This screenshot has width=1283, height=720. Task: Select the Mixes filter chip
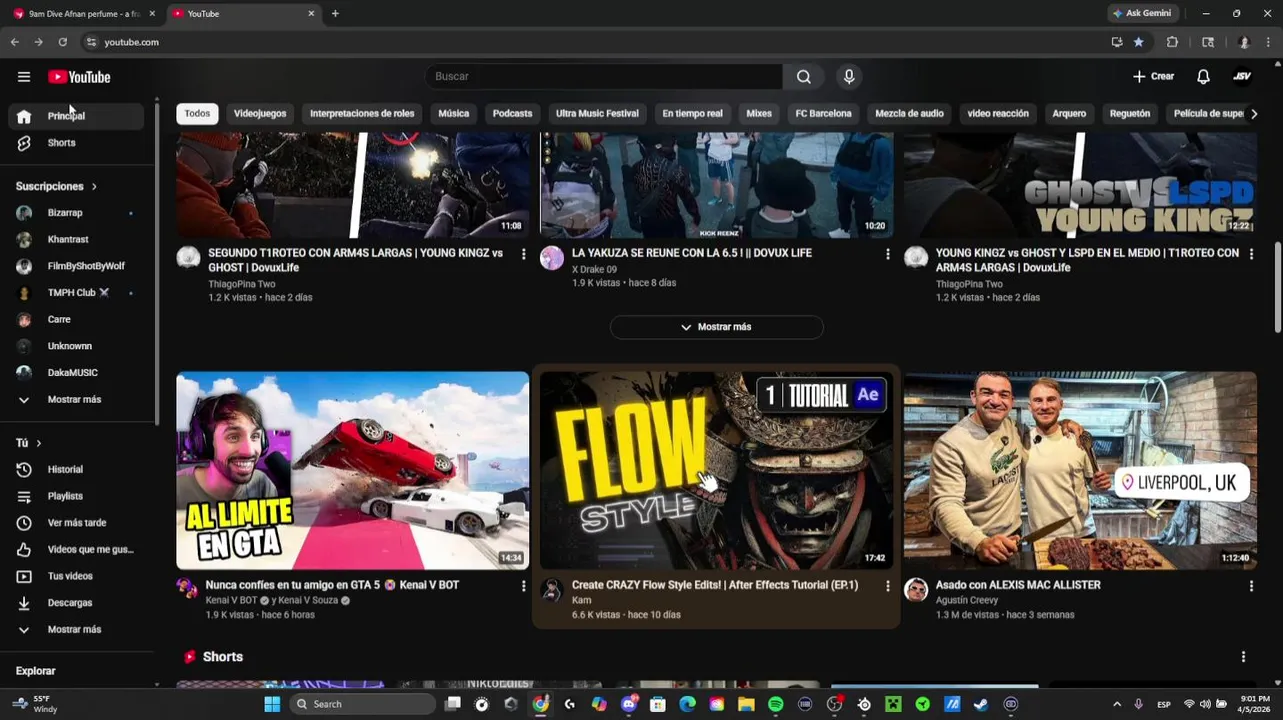click(759, 114)
